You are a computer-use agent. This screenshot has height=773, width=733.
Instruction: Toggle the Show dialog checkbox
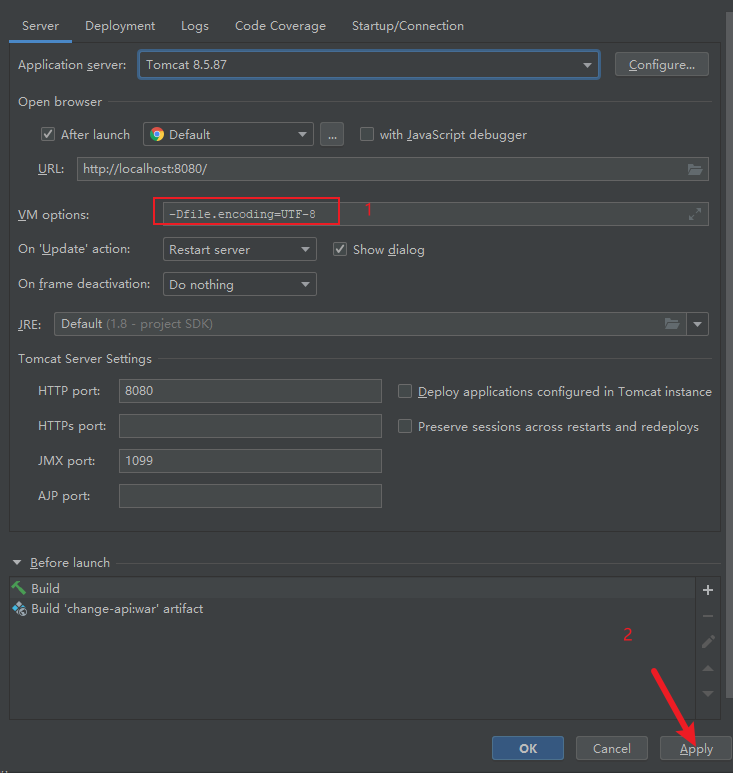pos(340,249)
